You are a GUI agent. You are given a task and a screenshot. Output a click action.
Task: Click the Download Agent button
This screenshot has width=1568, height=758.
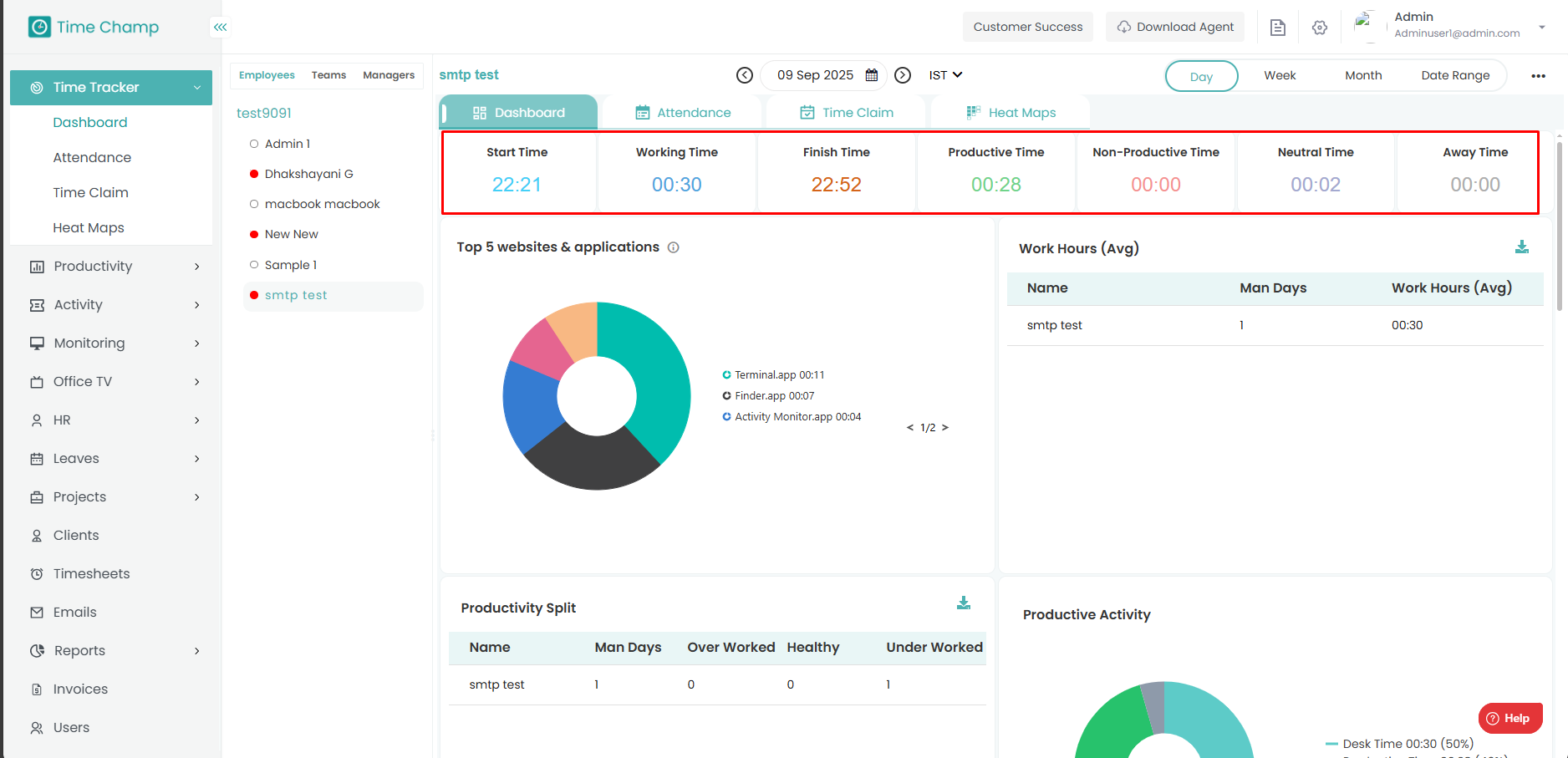[x=1175, y=27]
